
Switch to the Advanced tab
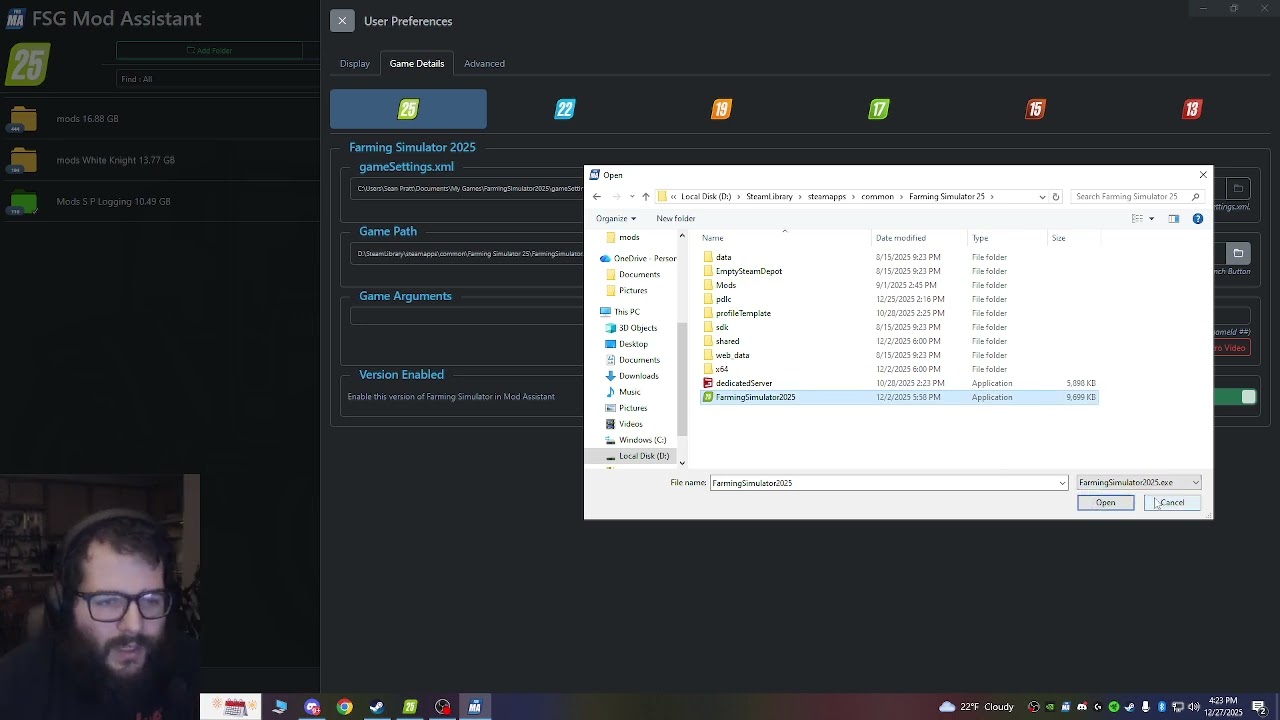(x=484, y=64)
